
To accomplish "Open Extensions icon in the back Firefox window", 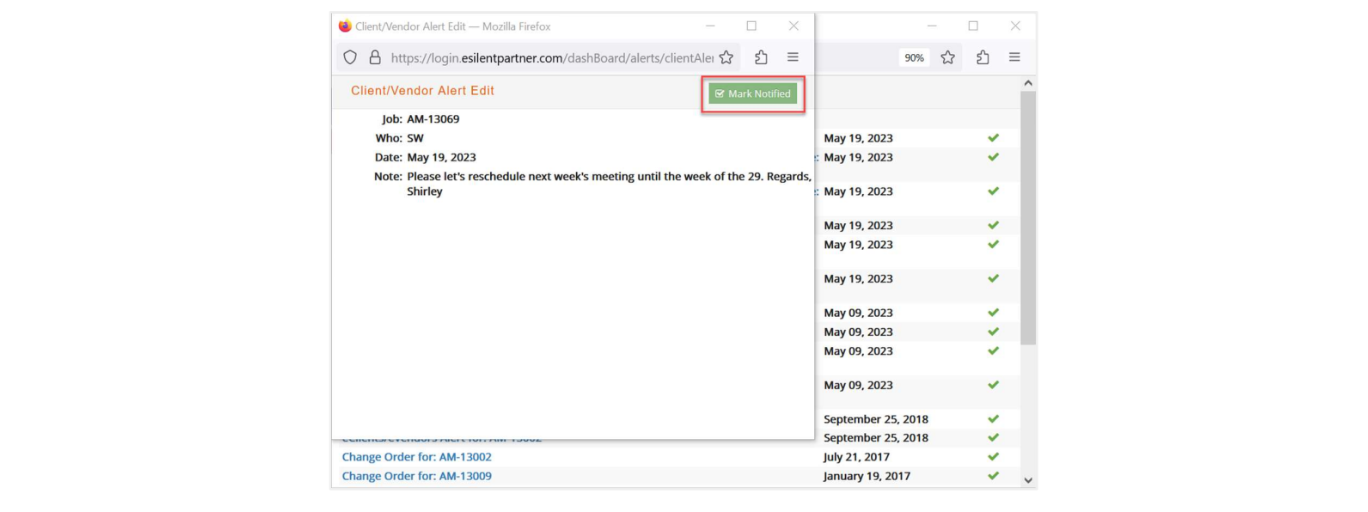I will pos(983,58).
